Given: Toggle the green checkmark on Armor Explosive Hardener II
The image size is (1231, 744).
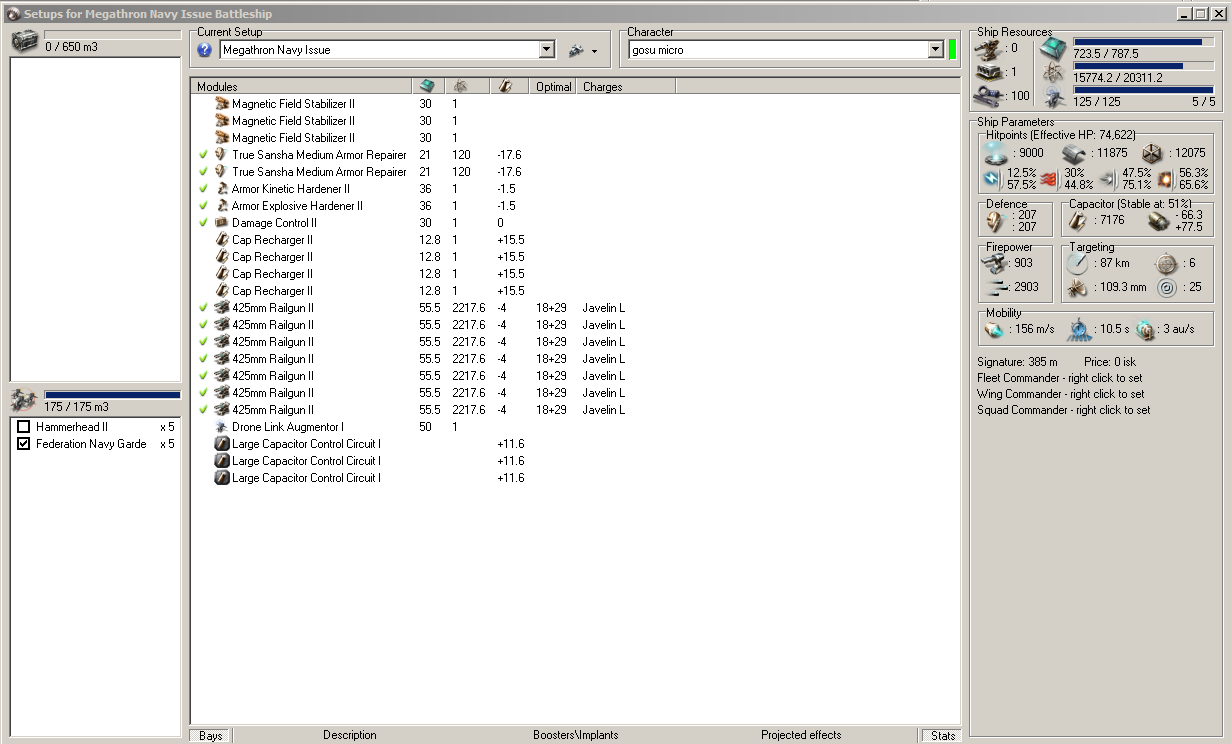Looking at the screenshot, I should pos(204,206).
